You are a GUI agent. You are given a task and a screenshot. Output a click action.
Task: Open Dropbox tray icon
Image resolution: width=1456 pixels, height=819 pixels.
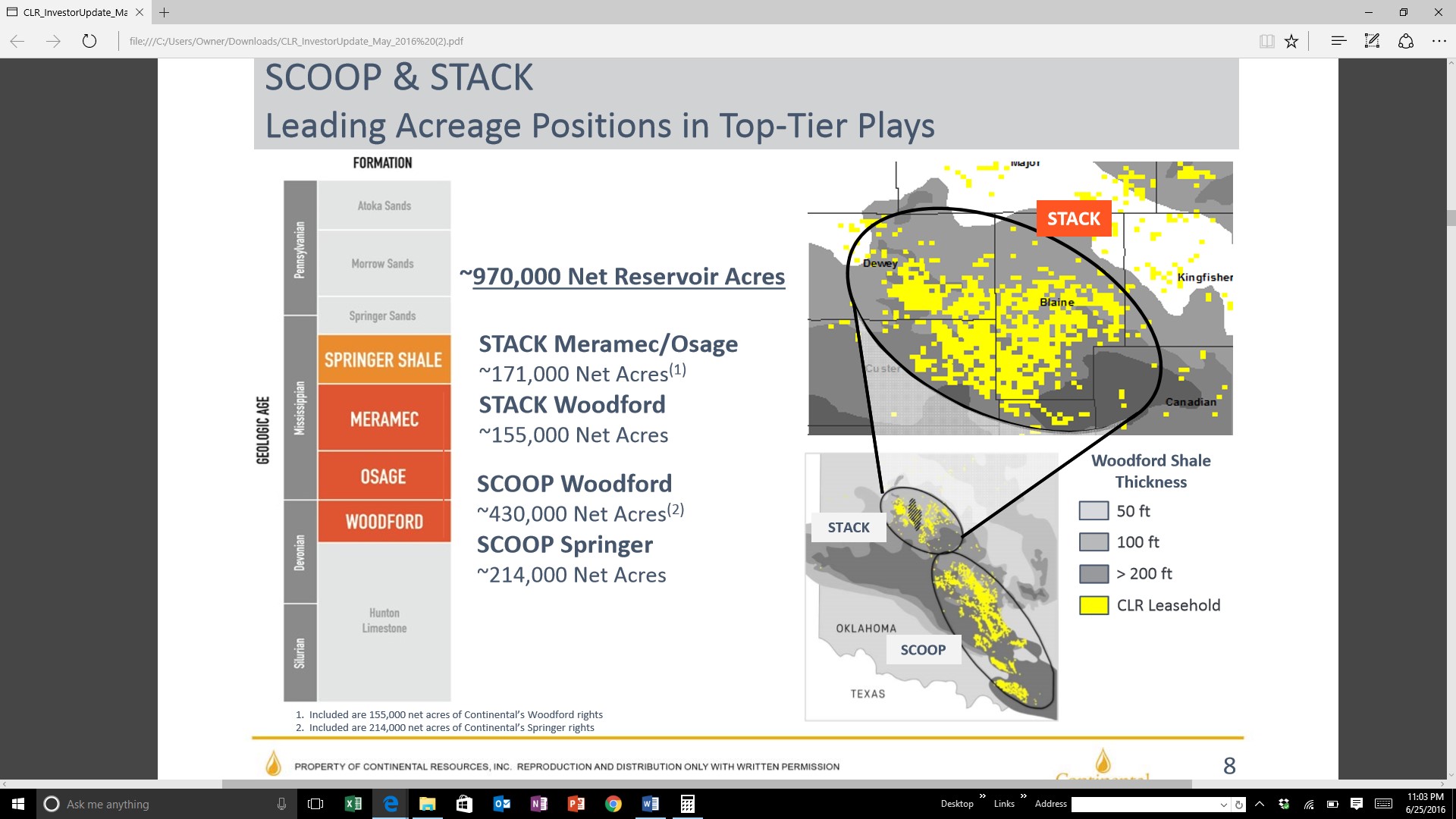click(x=1284, y=804)
